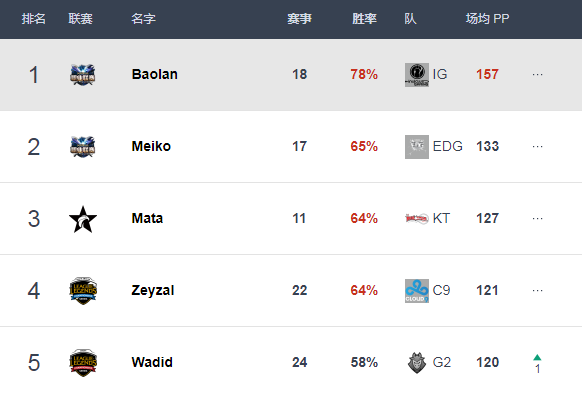
Task: Expand the more options dots for Mata
Action: tap(537, 219)
